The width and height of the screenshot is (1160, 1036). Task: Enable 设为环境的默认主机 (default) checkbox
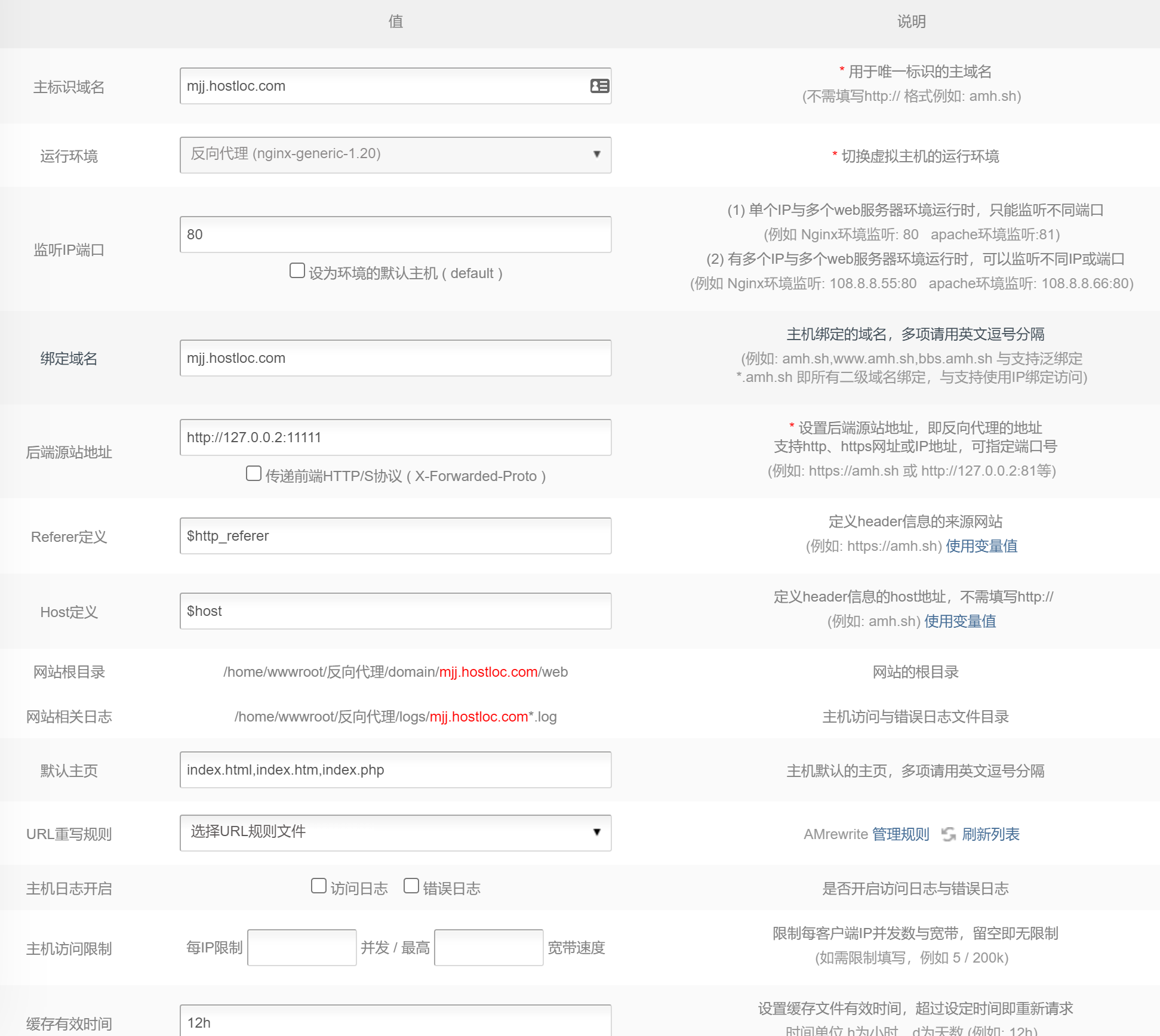coord(297,270)
